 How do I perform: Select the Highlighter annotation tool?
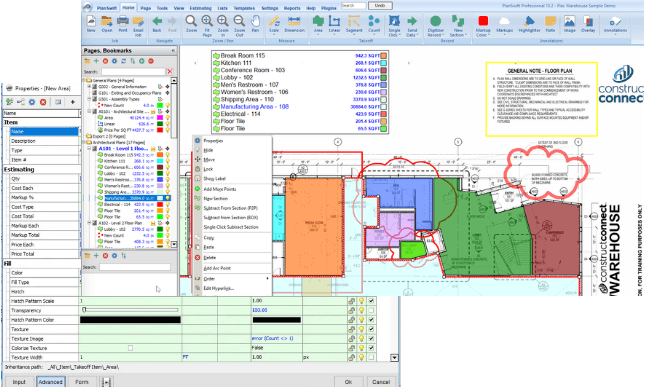[x=529, y=21]
